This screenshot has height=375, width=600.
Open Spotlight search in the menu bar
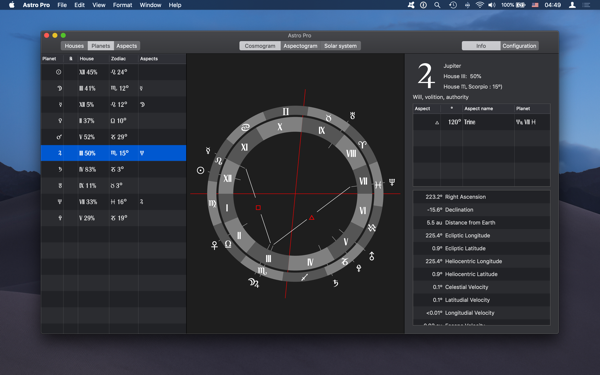pyautogui.click(x=437, y=5)
